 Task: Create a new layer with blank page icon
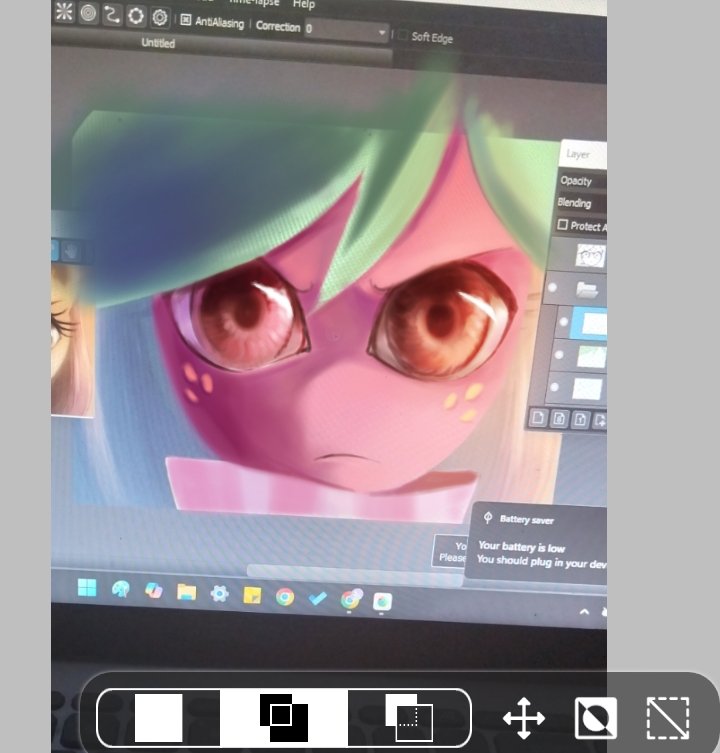(538, 418)
